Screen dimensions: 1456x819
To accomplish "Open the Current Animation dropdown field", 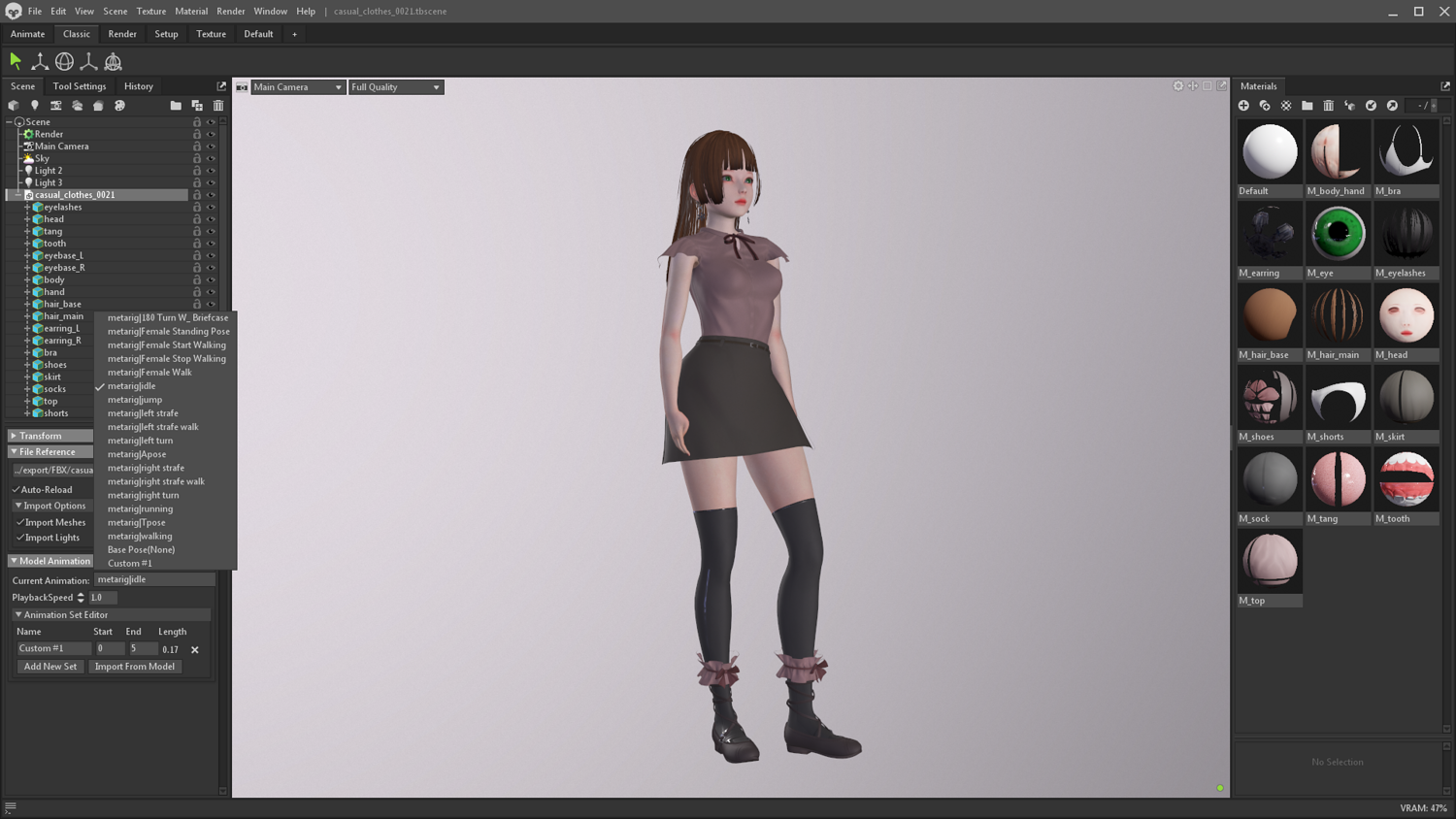I will coord(154,579).
